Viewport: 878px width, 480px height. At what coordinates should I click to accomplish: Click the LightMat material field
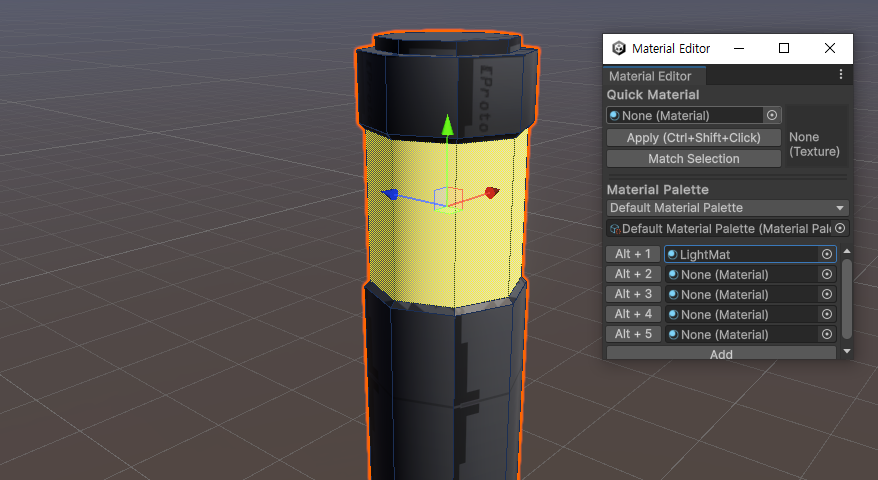click(x=742, y=255)
